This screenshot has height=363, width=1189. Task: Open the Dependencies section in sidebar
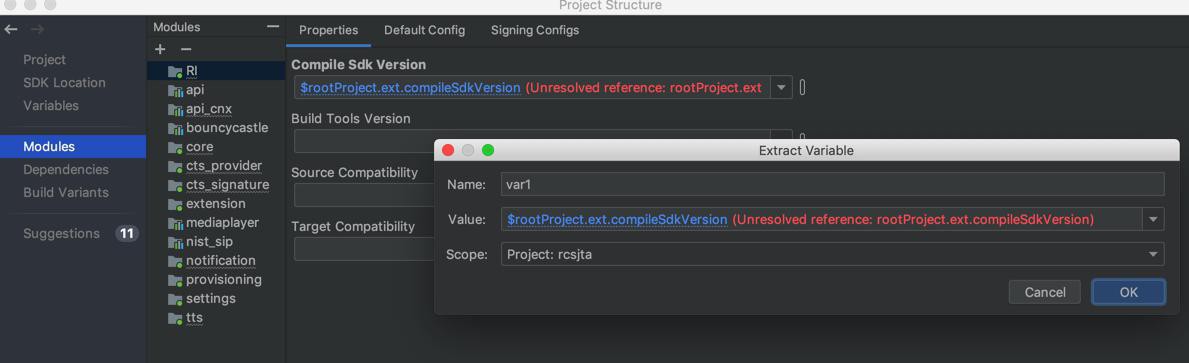[66, 170]
